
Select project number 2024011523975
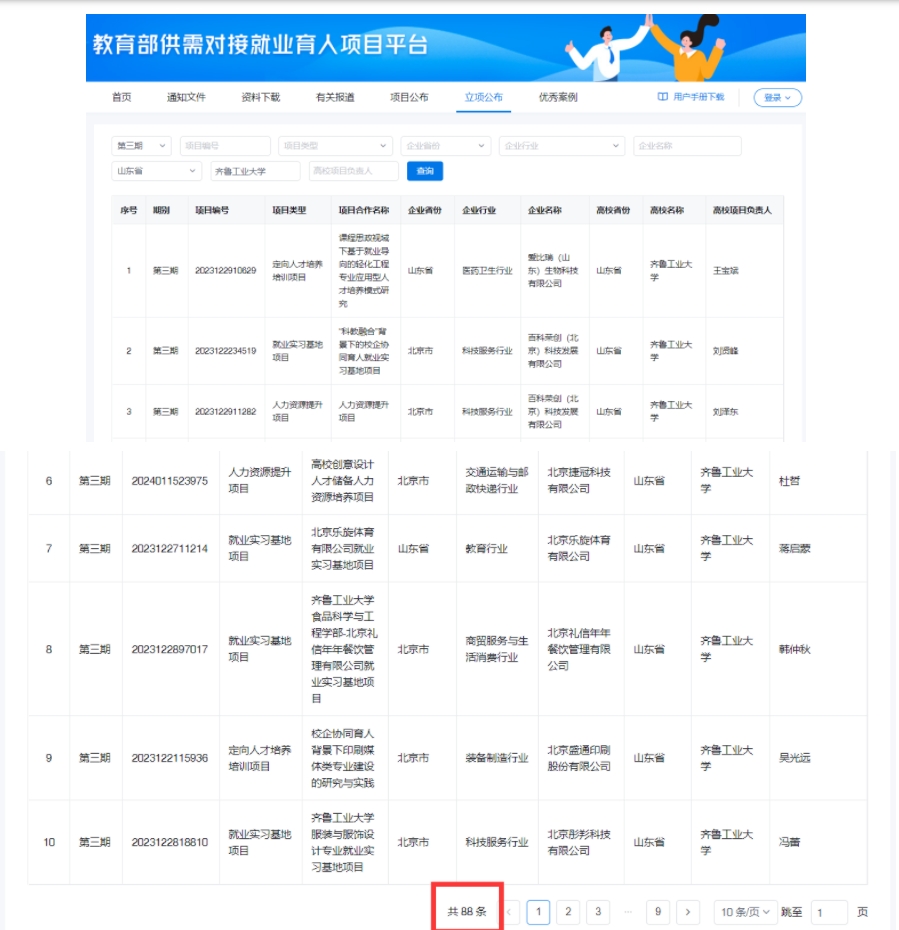[x=170, y=481]
